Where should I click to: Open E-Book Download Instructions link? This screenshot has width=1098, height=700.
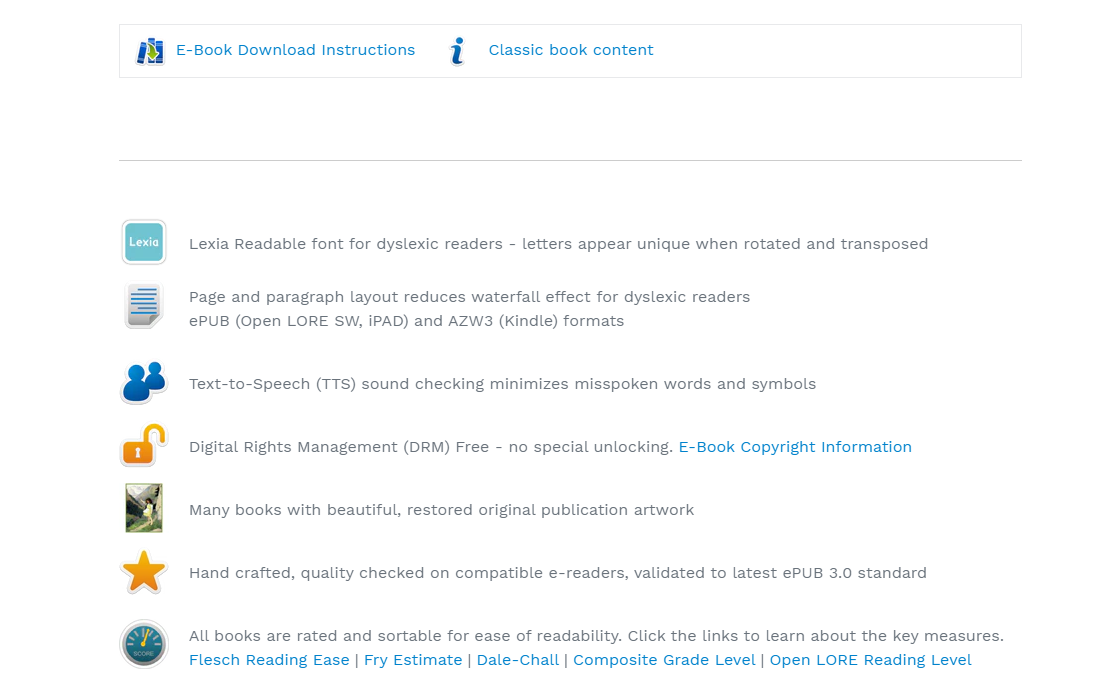(296, 50)
